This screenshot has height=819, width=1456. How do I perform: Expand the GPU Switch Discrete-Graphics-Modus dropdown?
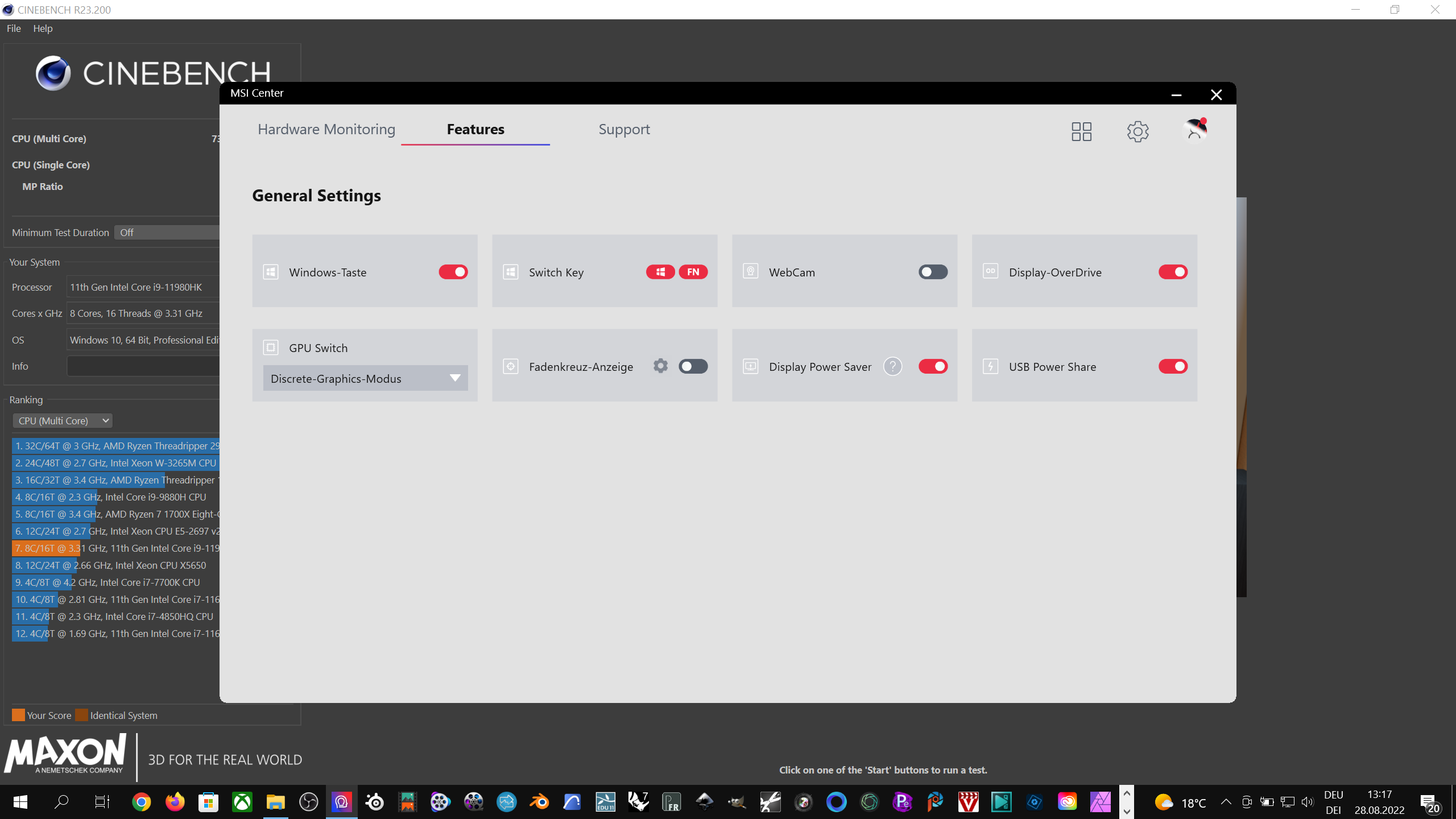click(x=365, y=378)
